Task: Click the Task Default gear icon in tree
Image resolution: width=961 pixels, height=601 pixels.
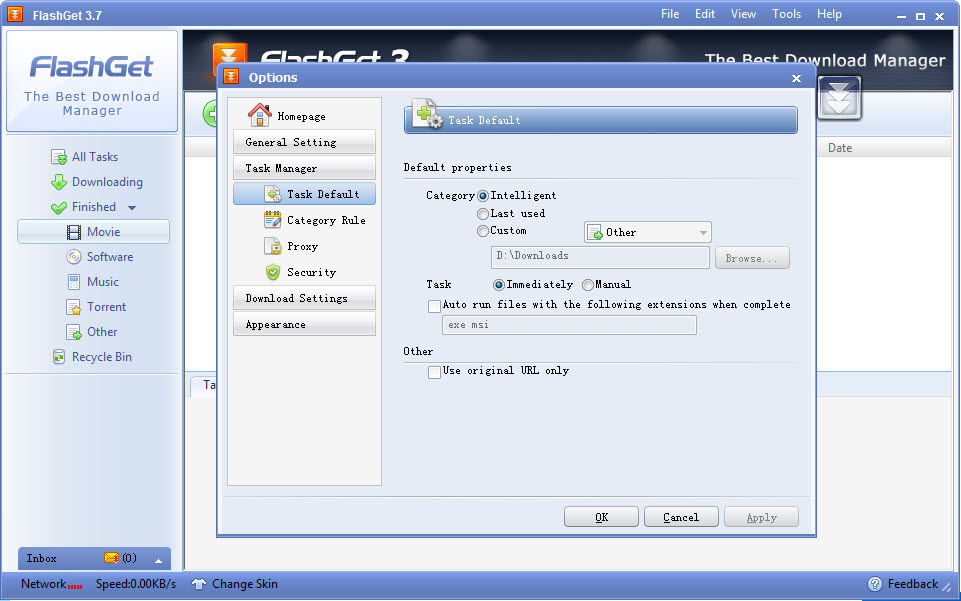Action: [273, 194]
